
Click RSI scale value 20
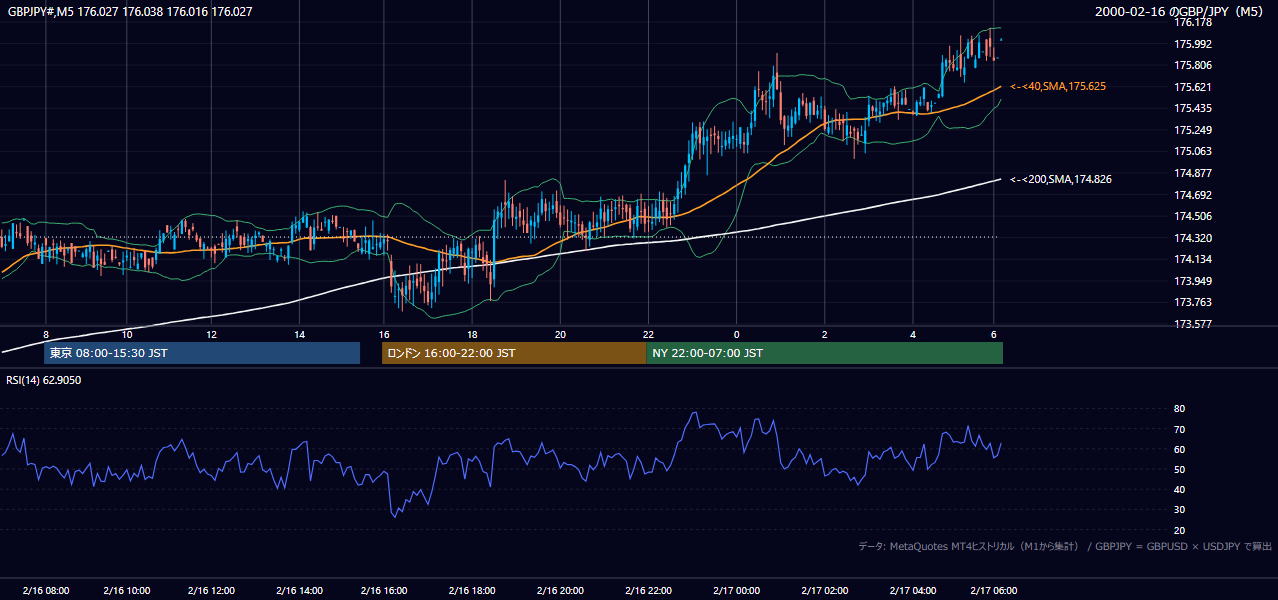1179,530
